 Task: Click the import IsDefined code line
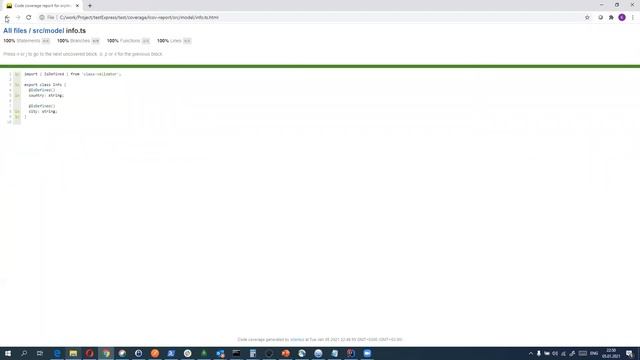73,74
